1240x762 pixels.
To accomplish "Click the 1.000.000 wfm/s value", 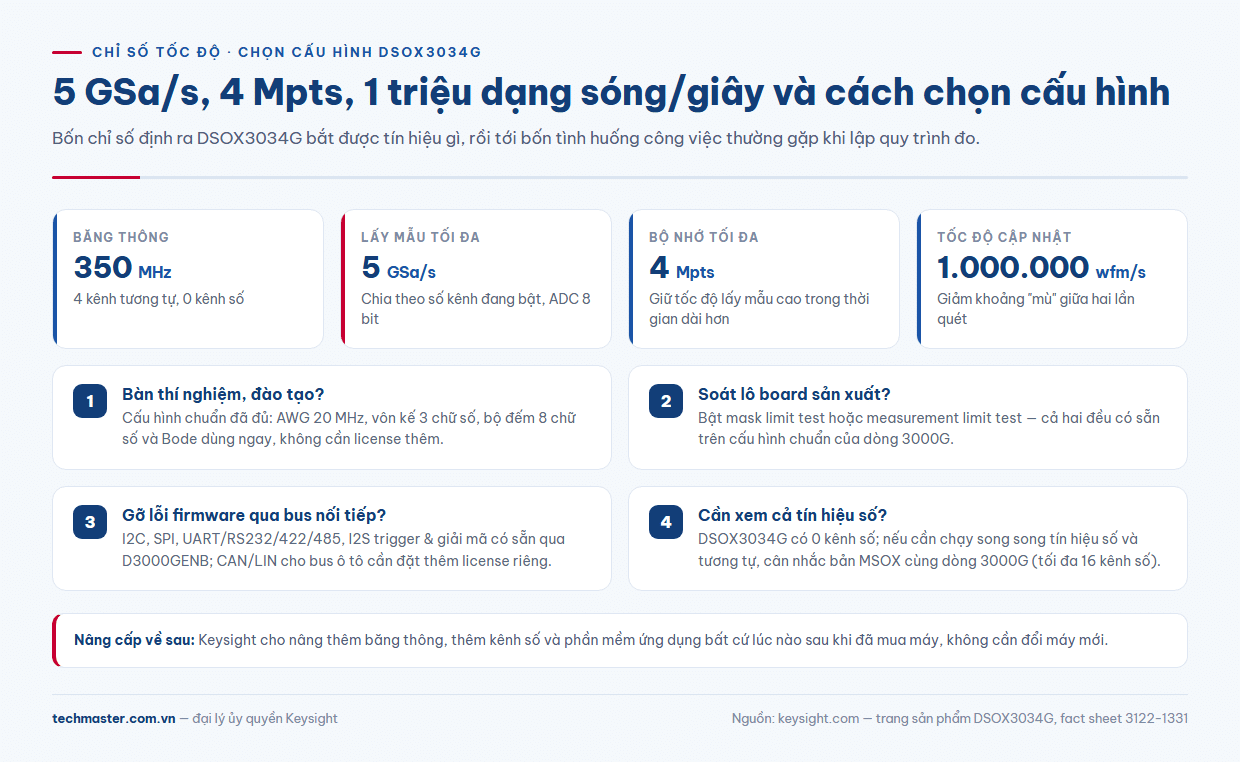I will 1041,268.
